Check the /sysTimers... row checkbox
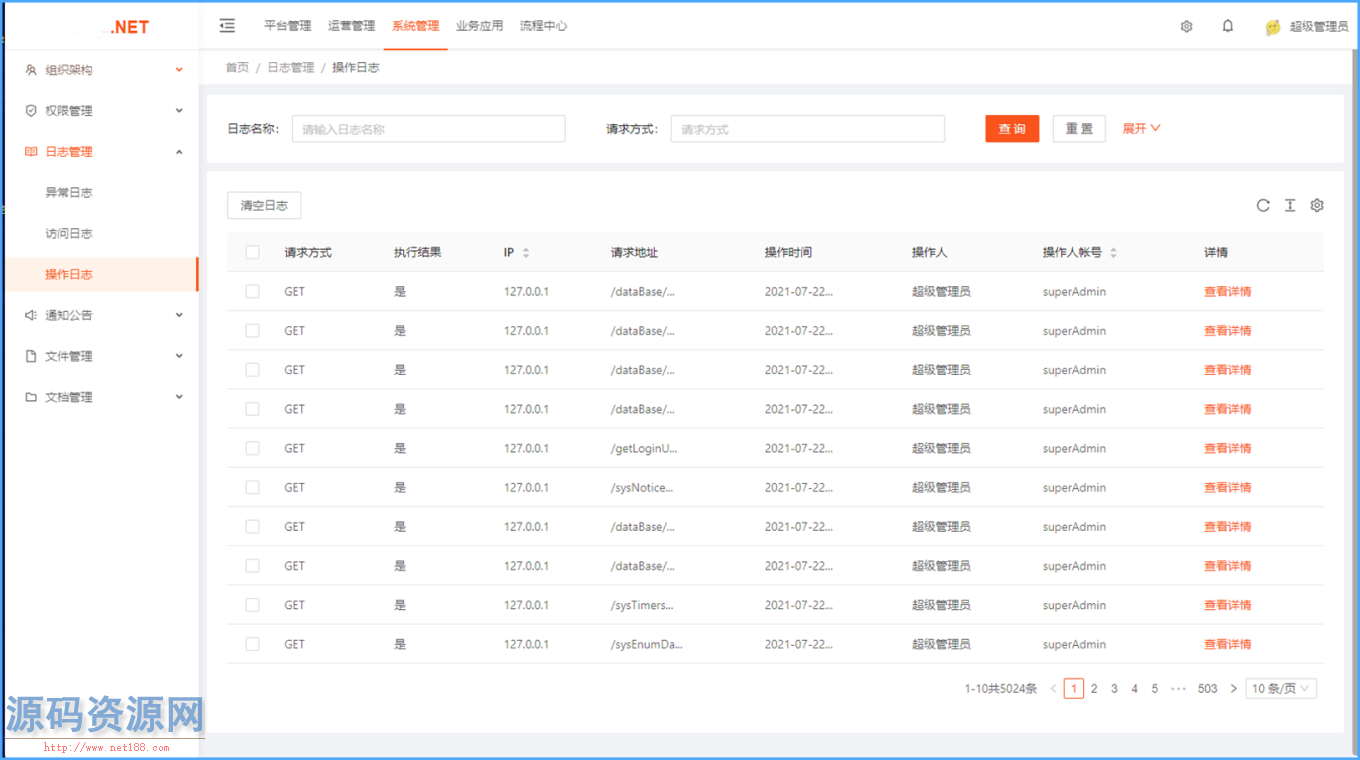Image resolution: width=1360 pixels, height=760 pixels. (252, 605)
